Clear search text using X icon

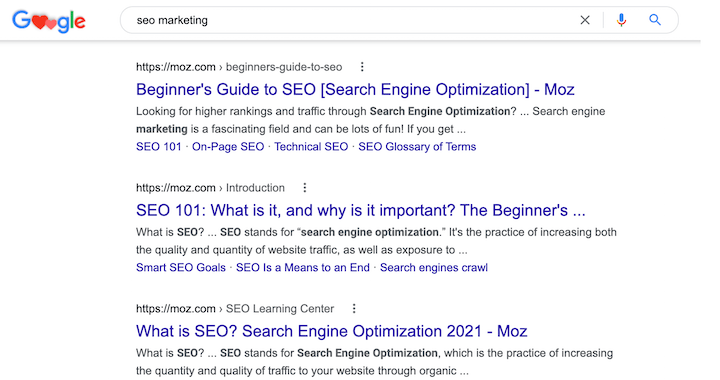click(585, 20)
